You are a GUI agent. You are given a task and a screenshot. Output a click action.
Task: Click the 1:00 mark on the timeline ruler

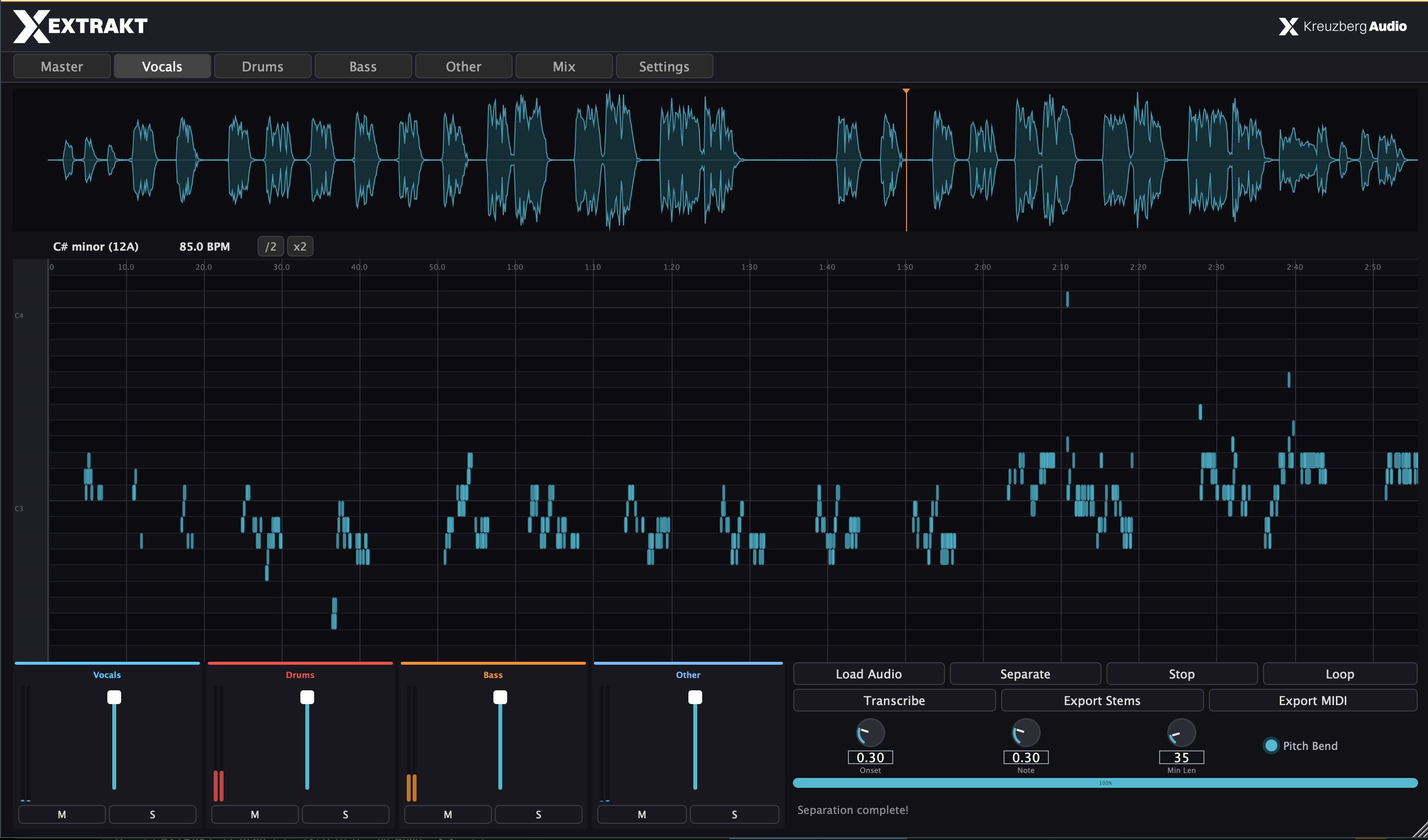(515, 267)
